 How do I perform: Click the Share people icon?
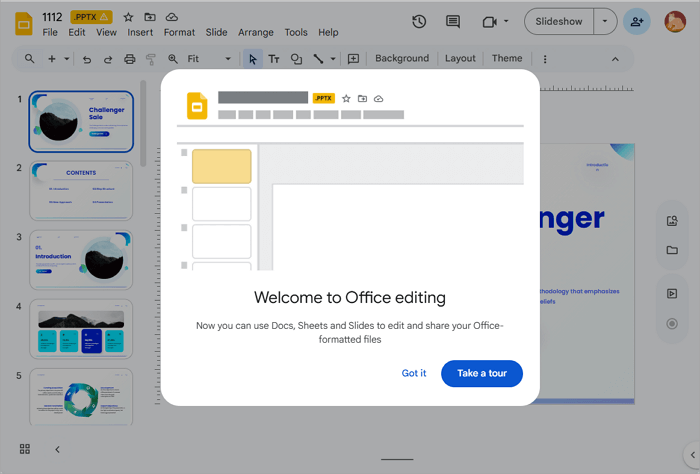(637, 21)
